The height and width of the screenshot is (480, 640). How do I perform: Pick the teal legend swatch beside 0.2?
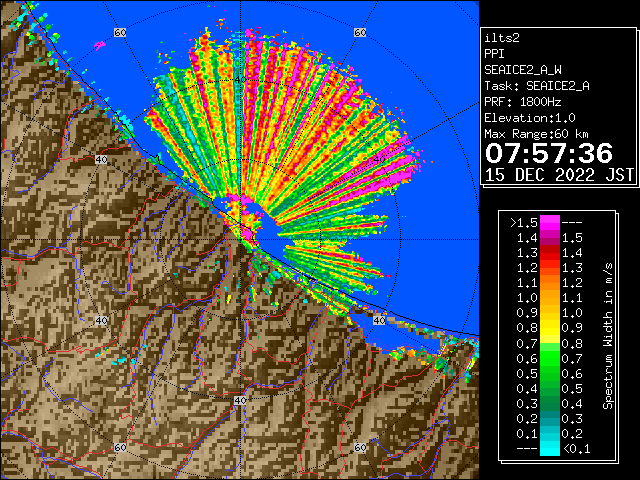[x=550, y=419]
